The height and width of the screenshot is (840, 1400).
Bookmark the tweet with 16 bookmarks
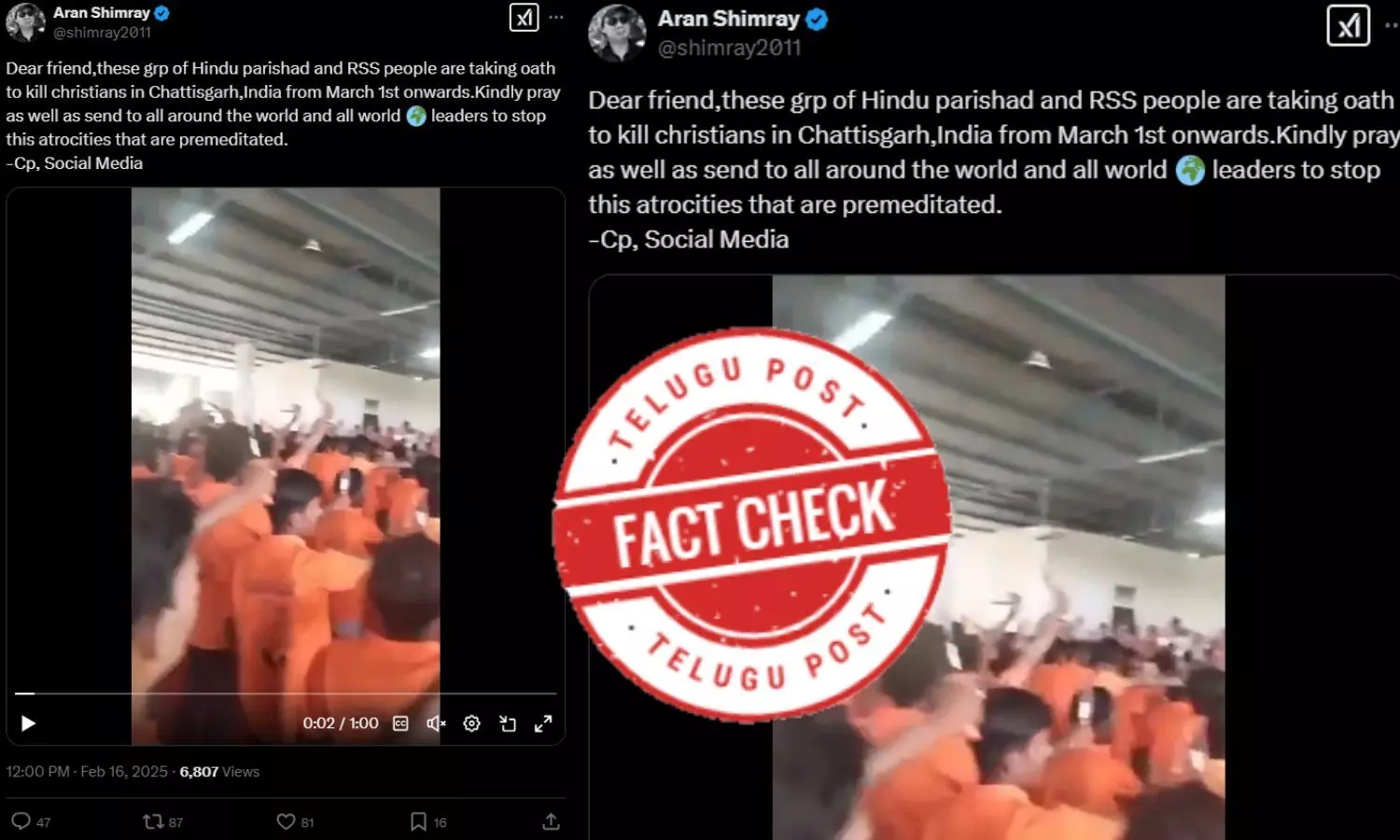tap(428, 821)
